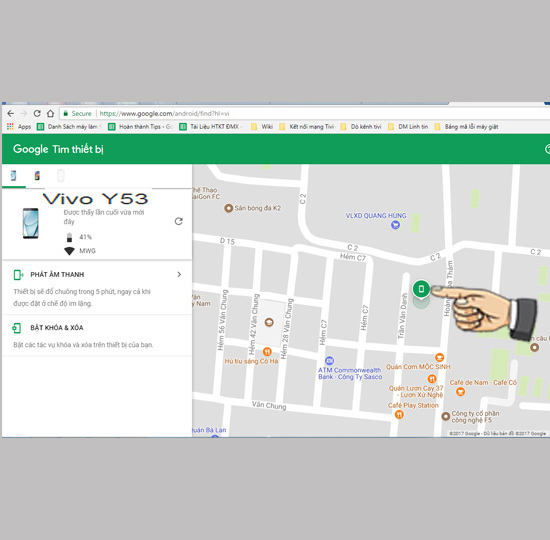Select the third greyed device tab
The height and width of the screenshot is (540, 550).
coord(61,175)
